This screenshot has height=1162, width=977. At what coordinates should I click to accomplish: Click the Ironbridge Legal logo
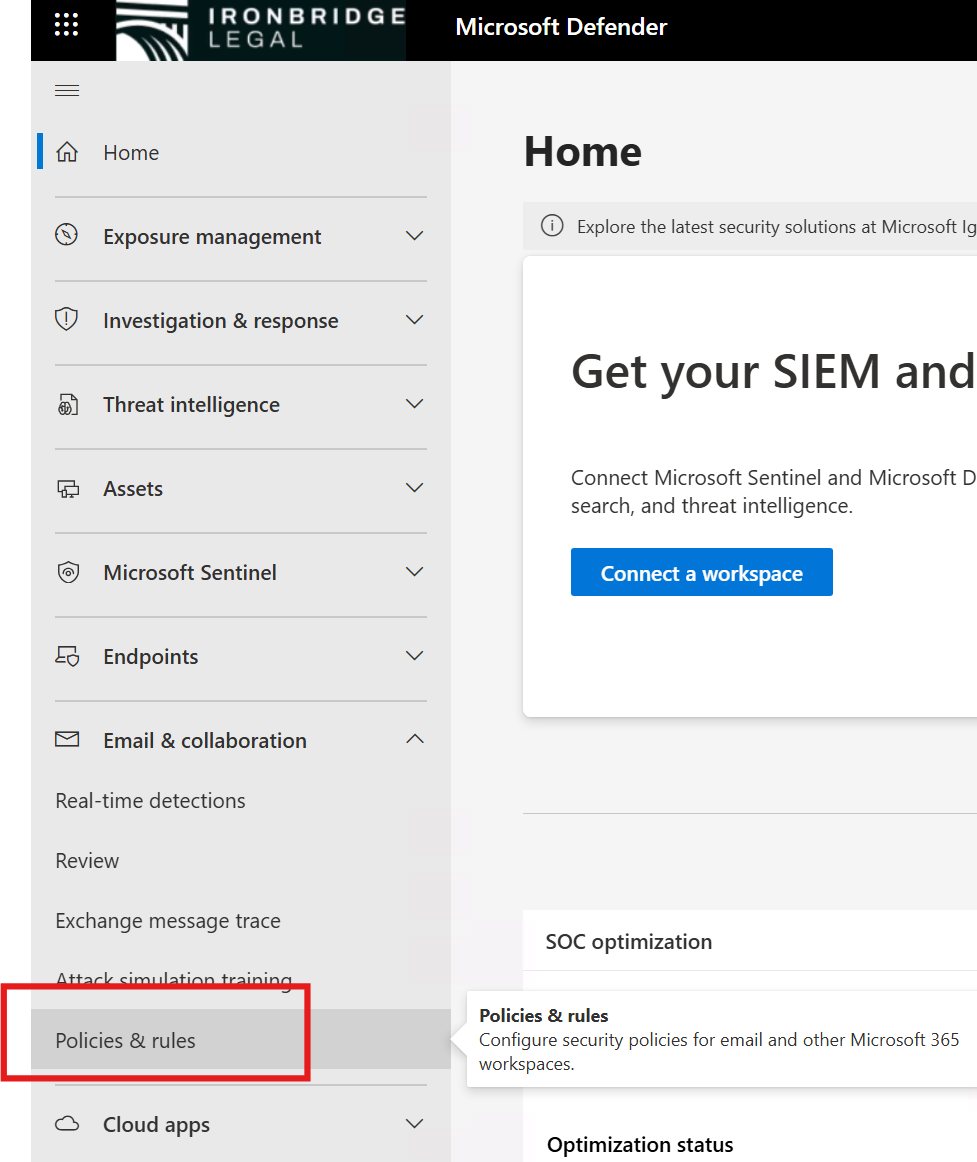click(x=260, y=30)
